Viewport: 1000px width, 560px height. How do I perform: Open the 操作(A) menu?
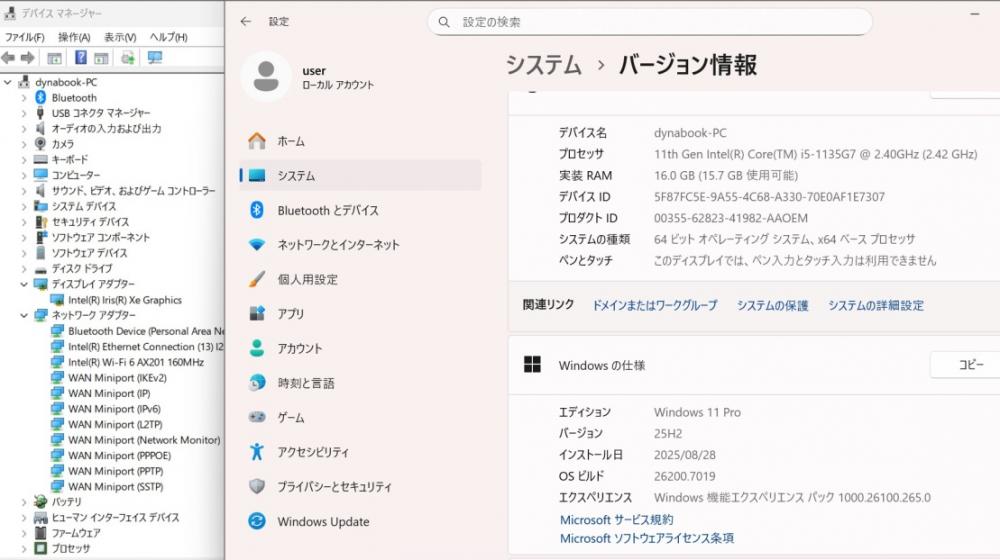[x=74, y=38]
